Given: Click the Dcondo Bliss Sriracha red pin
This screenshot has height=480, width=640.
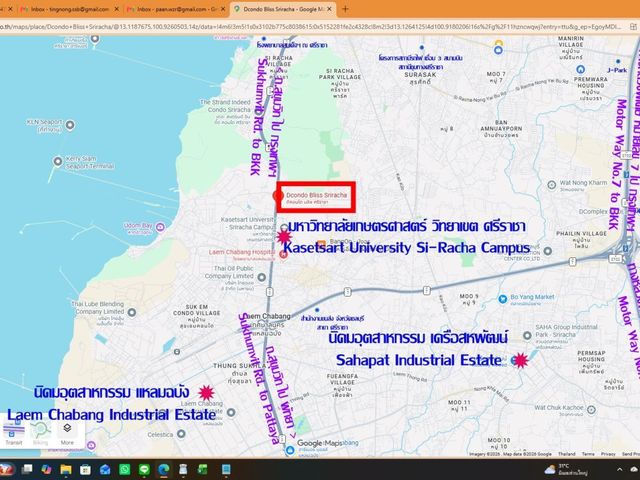Looking at the screenshot, I should 278,196.
